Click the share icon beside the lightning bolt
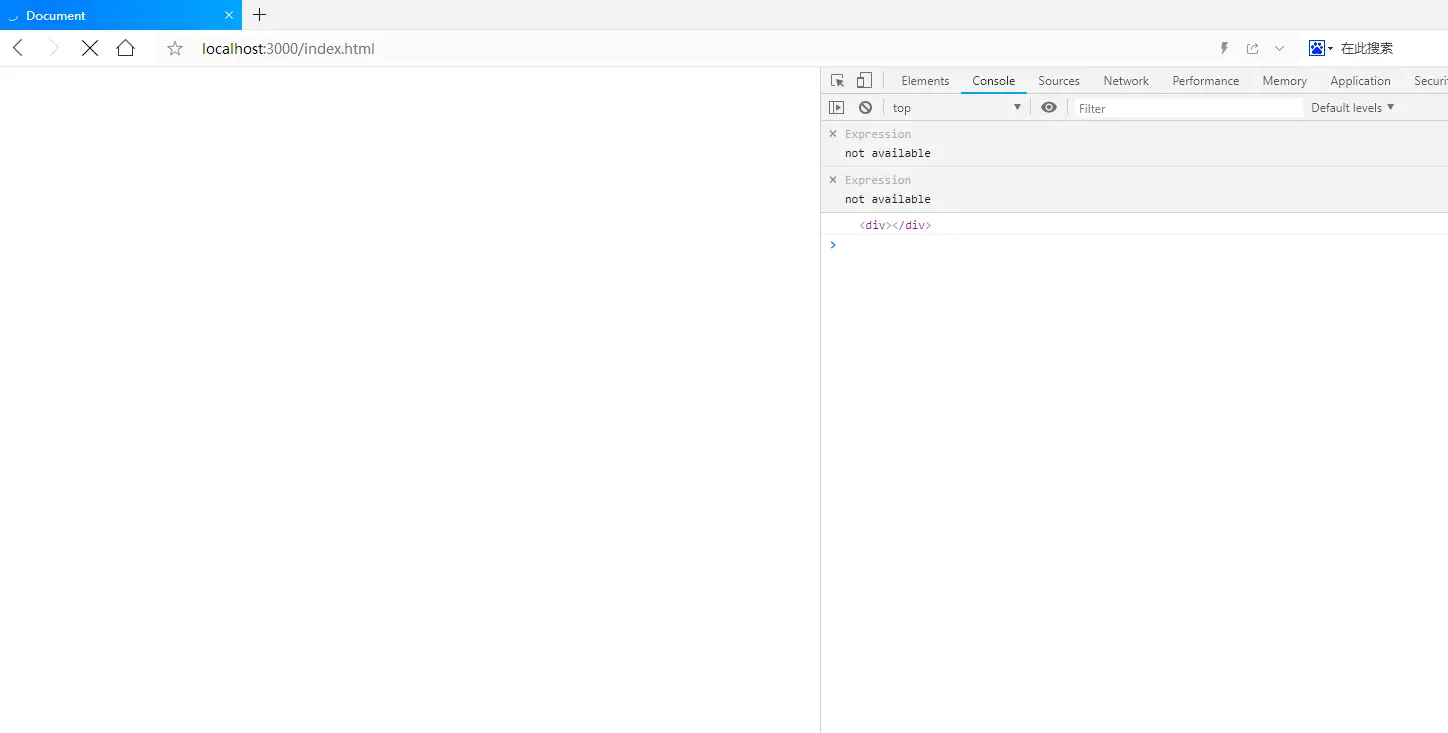This screenshot has height=733, width=1448. (1252, 48)
